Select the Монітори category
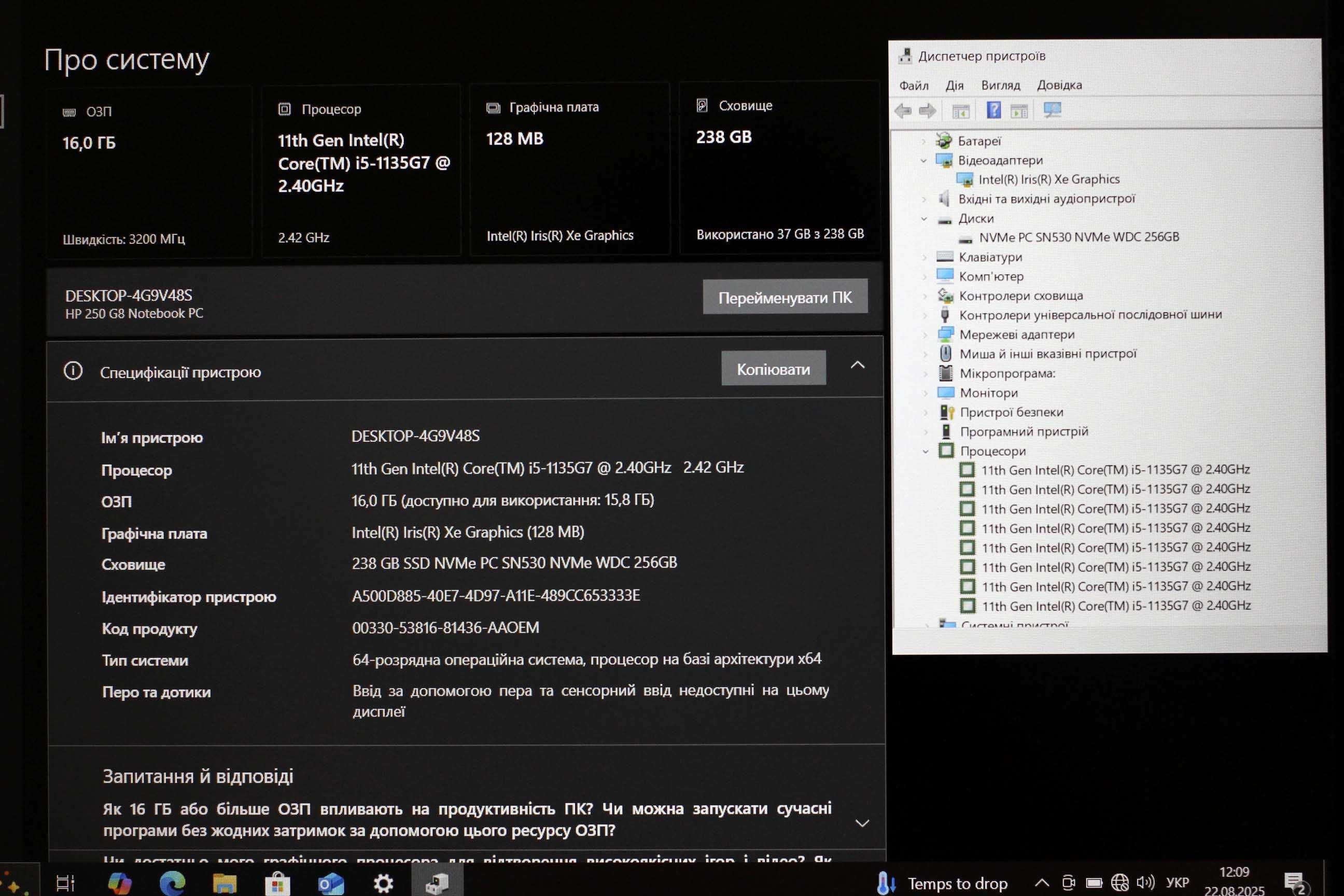This screenshot has width=1344, height=896. pos(989,393)
